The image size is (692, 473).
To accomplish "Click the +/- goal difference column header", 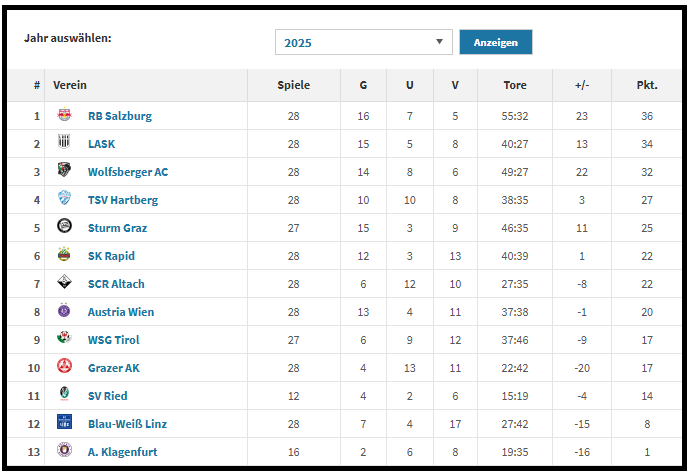I will (x=582, y=85).
